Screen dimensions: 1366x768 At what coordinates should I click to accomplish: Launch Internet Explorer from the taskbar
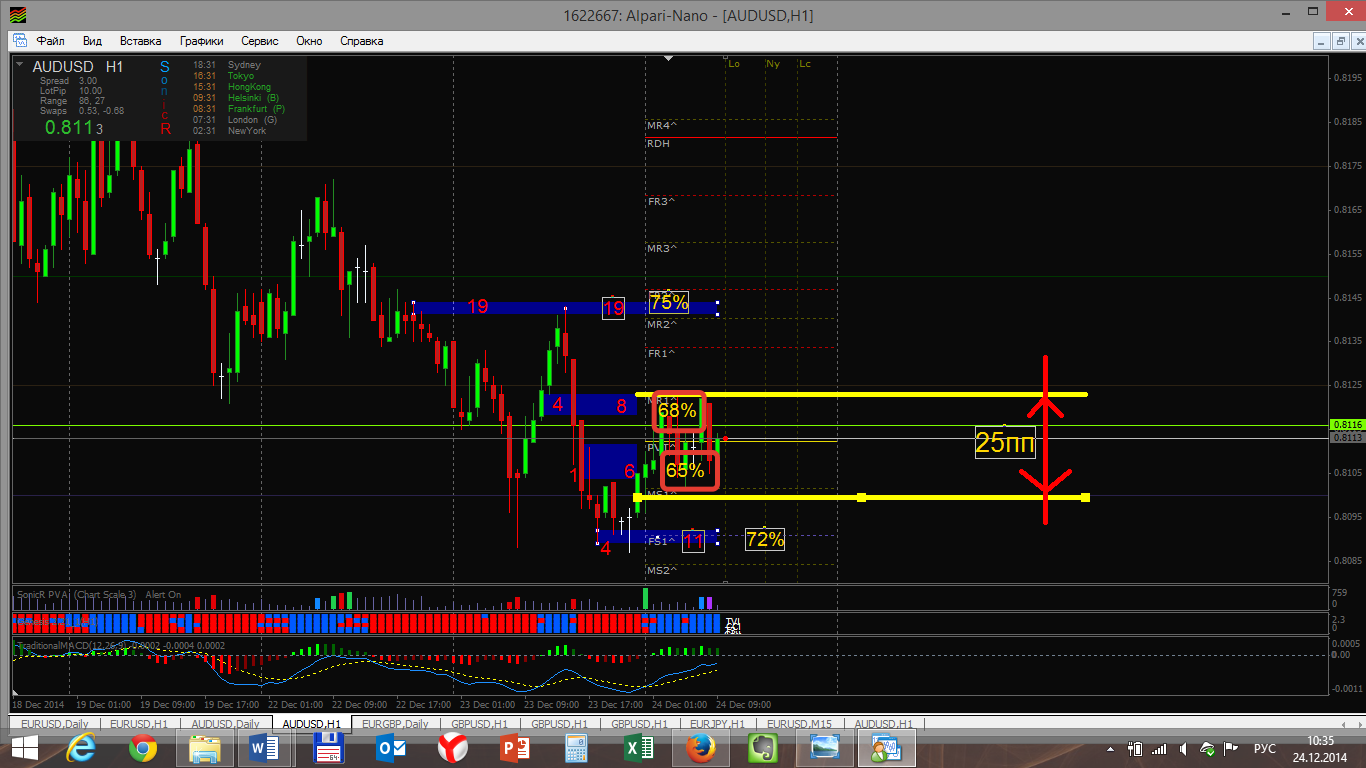pyautogui.click(x=82, y=748)
